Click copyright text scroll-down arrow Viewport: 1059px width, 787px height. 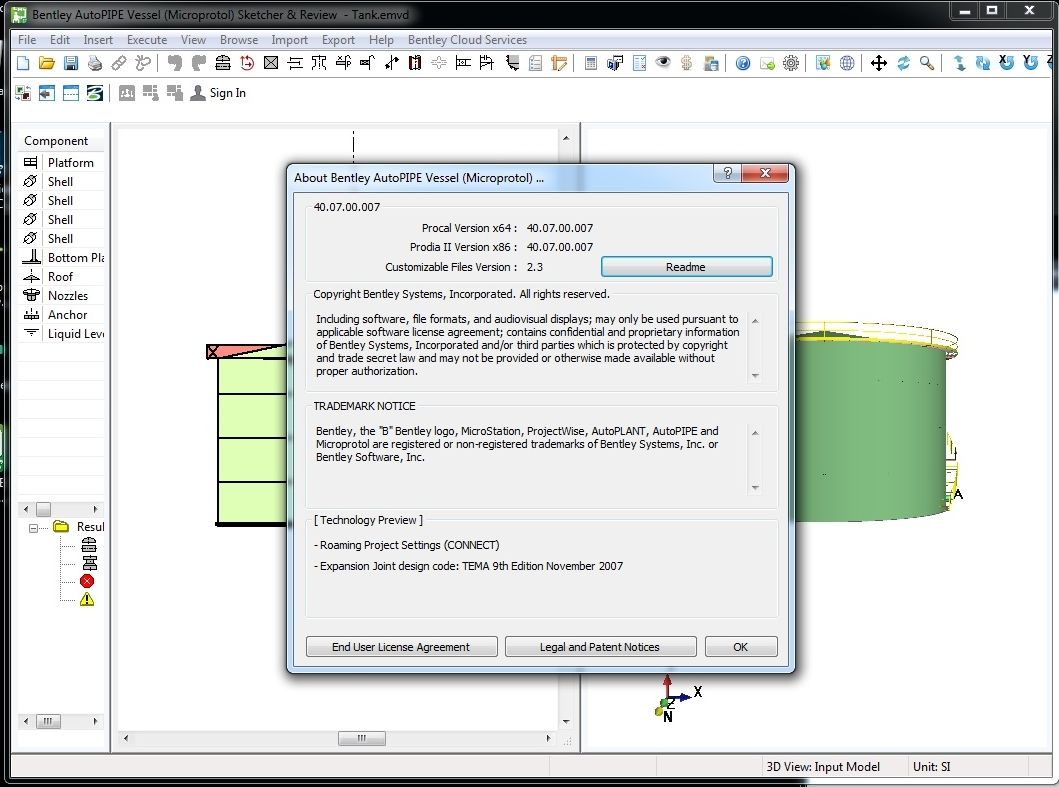pos(755,376)
